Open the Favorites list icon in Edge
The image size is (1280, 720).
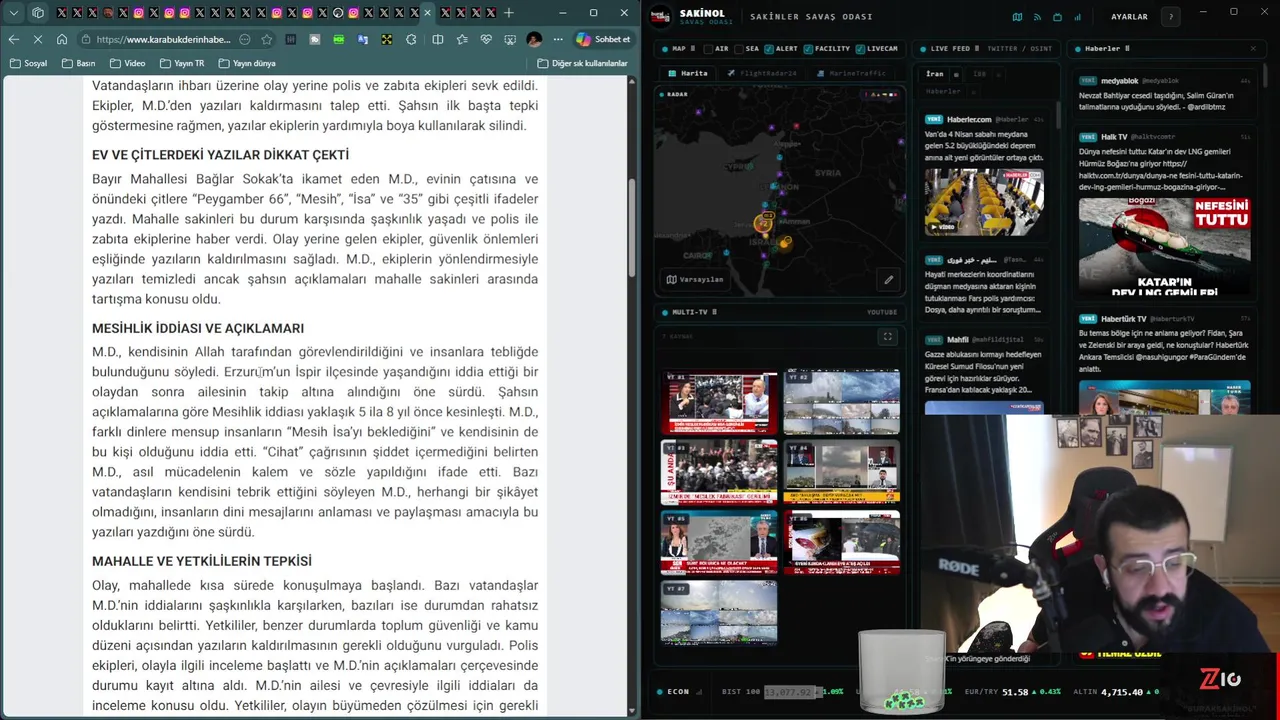pyautogui.click(x=461, y=39)
